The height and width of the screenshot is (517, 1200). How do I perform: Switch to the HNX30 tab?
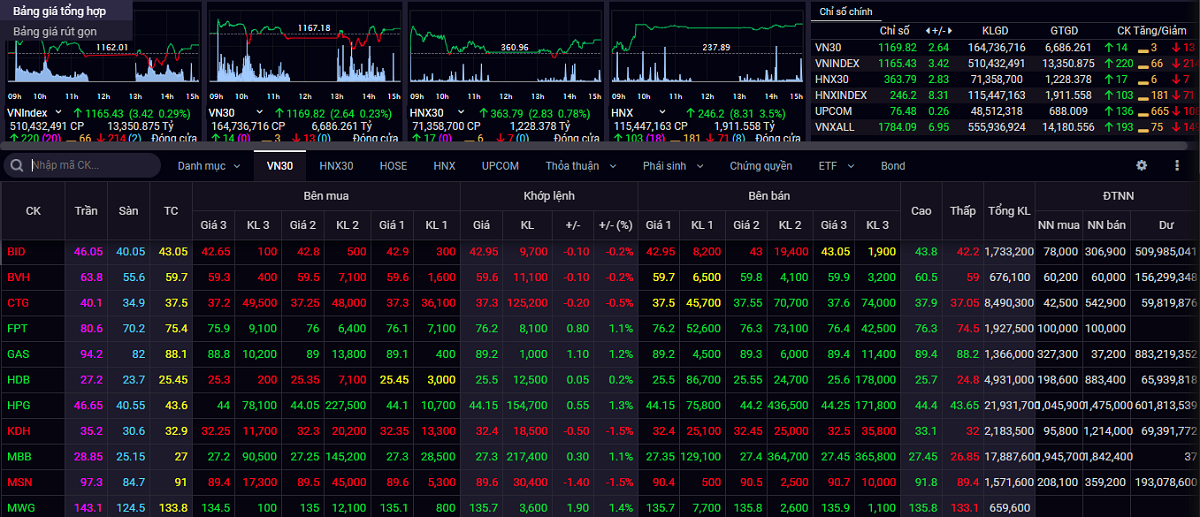point(336,166)
